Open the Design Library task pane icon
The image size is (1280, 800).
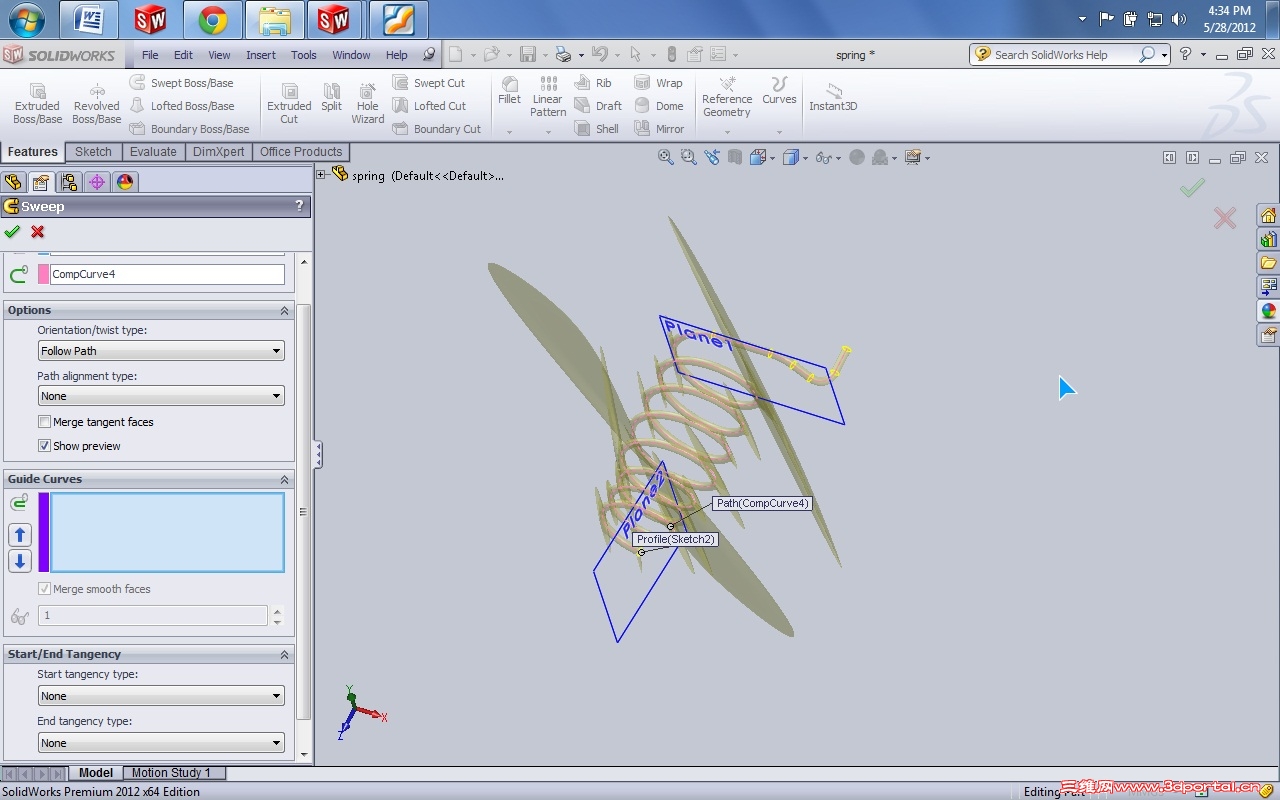[x=1268, y=240]
